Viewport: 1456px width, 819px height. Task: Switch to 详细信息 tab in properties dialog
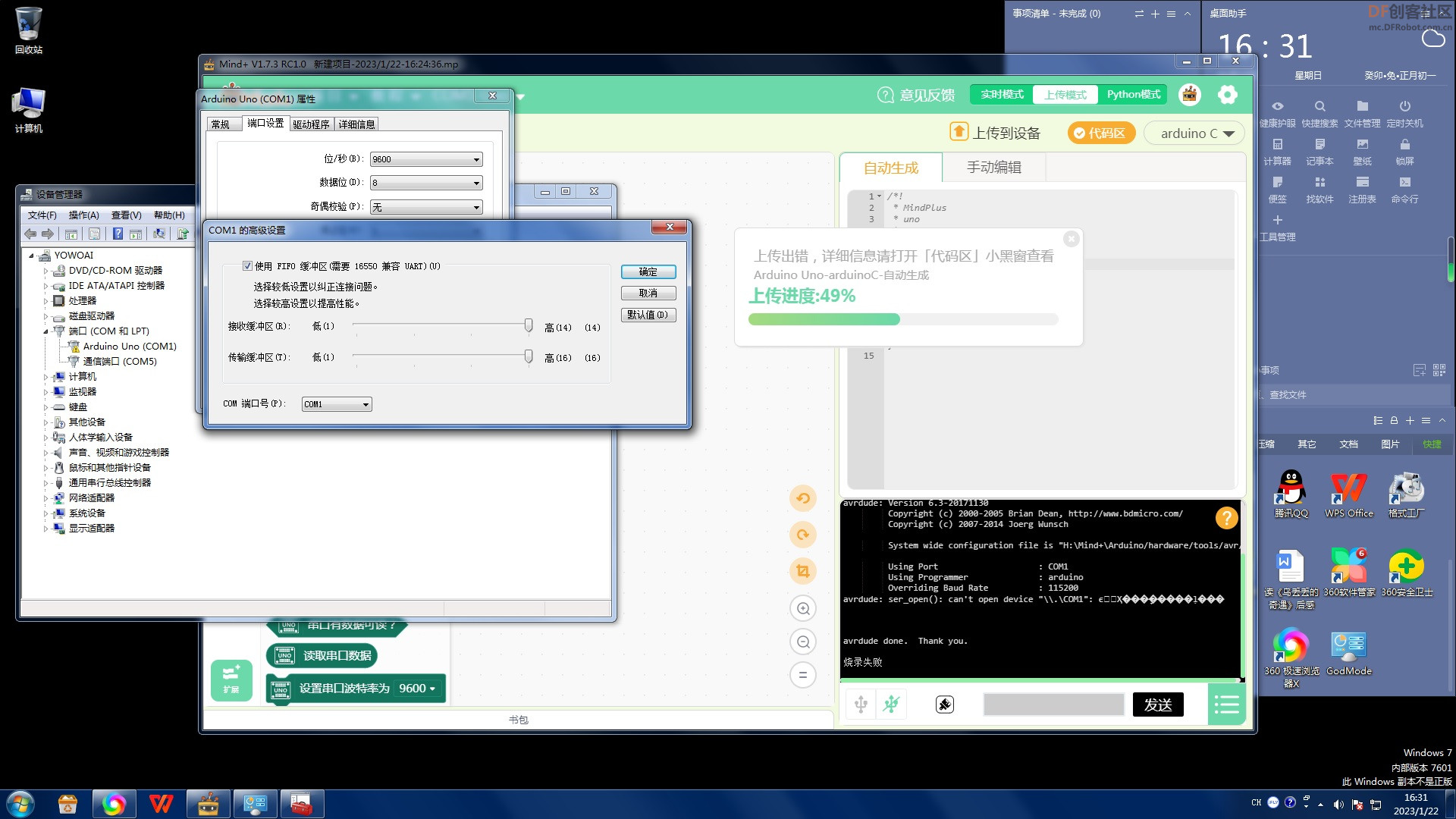pos(356,124)
